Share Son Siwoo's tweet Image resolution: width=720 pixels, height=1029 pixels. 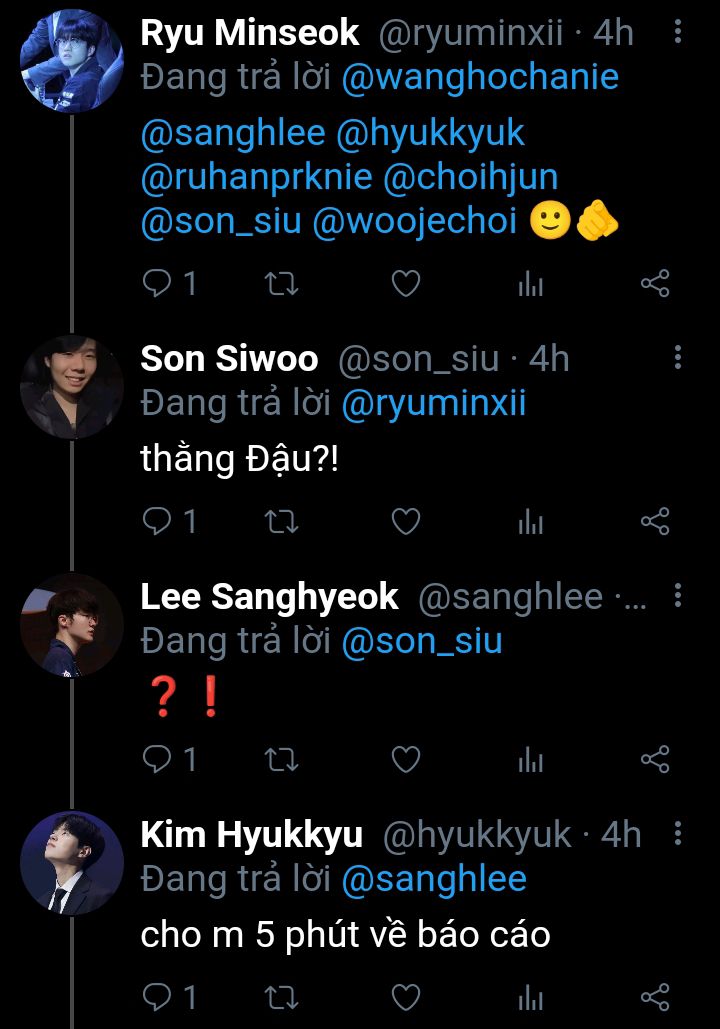click(655, 522)
